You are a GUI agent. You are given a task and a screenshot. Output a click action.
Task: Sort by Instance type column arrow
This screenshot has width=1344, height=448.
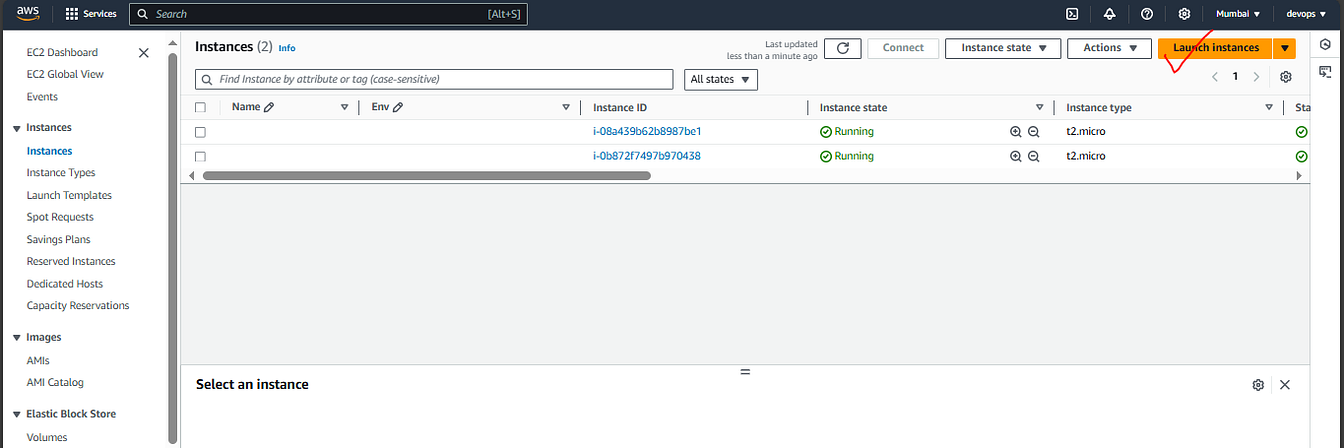click(x=1270, y=107)
